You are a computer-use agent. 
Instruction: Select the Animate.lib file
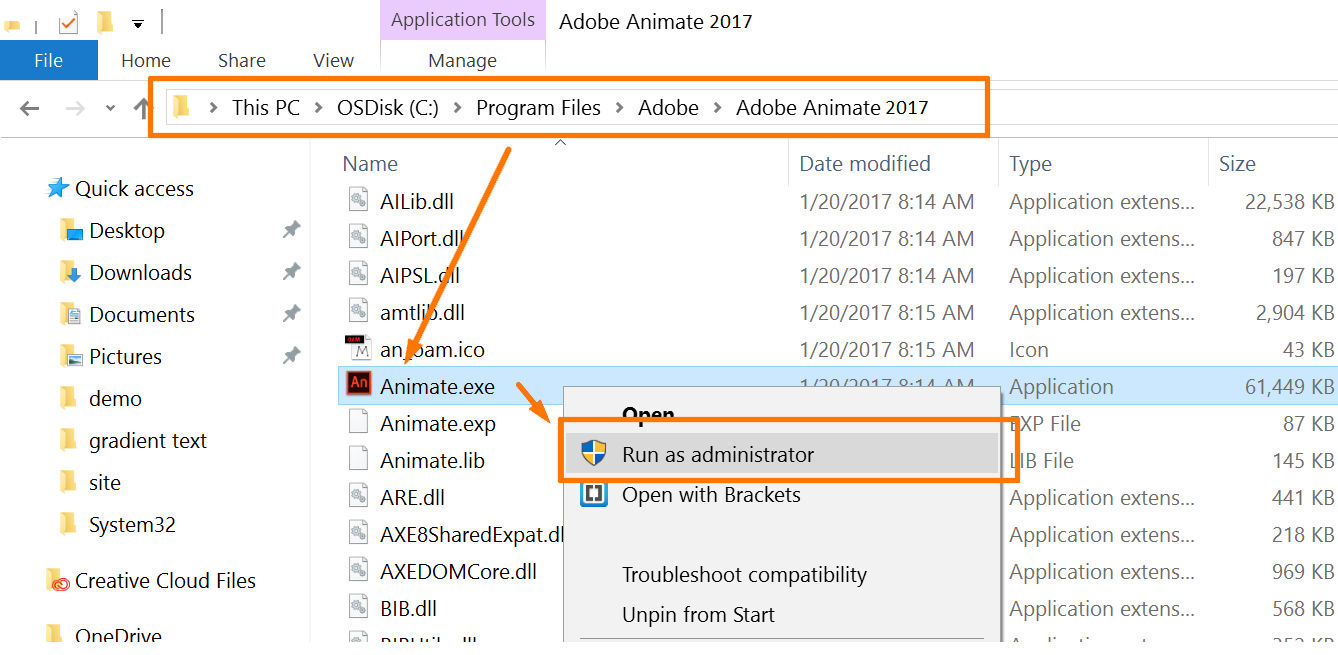[432, 461]
